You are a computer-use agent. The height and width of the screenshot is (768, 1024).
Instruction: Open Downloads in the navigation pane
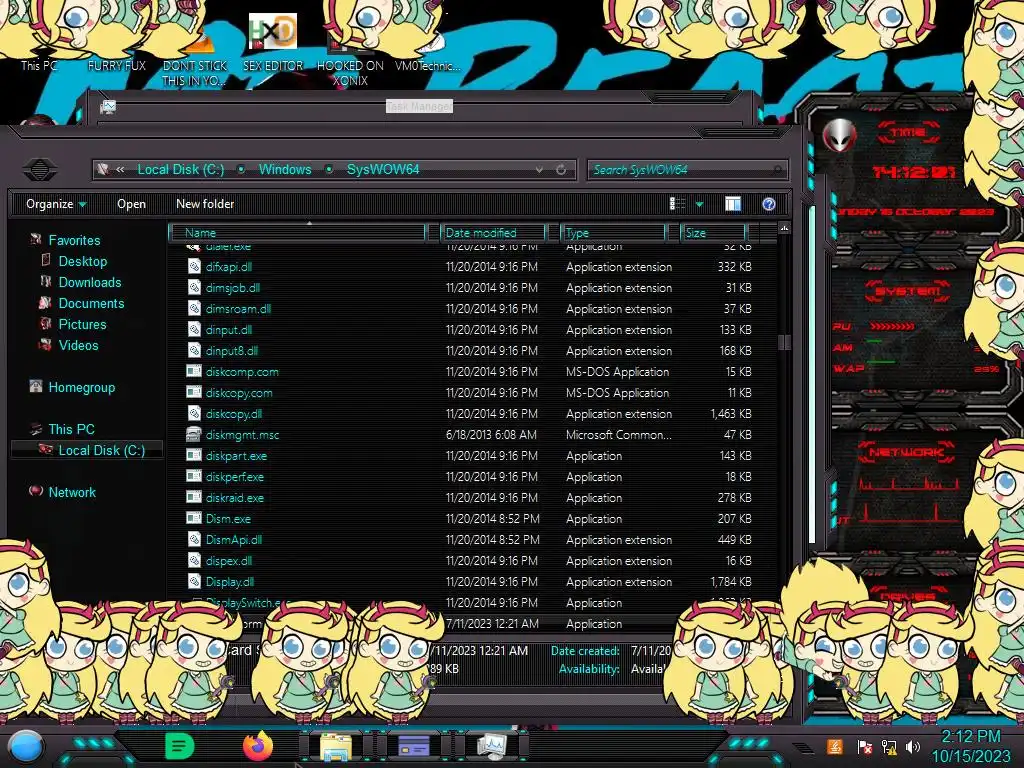90,282
